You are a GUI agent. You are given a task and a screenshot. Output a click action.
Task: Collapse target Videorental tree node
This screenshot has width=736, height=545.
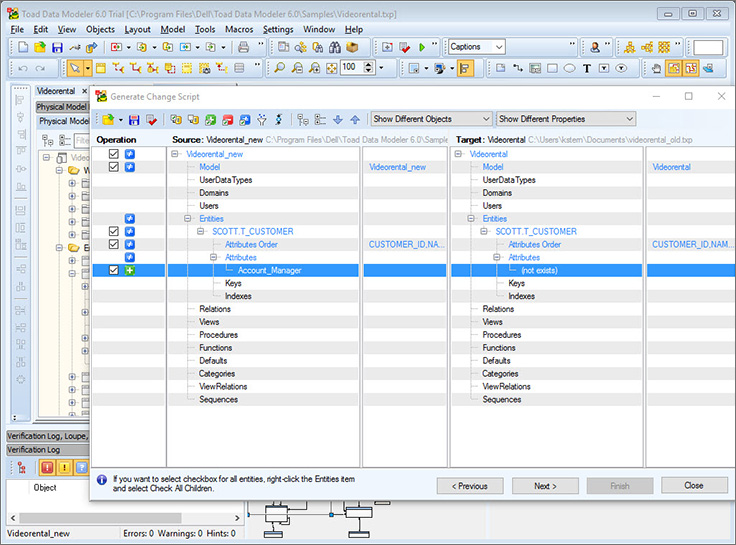pos(458,154)
